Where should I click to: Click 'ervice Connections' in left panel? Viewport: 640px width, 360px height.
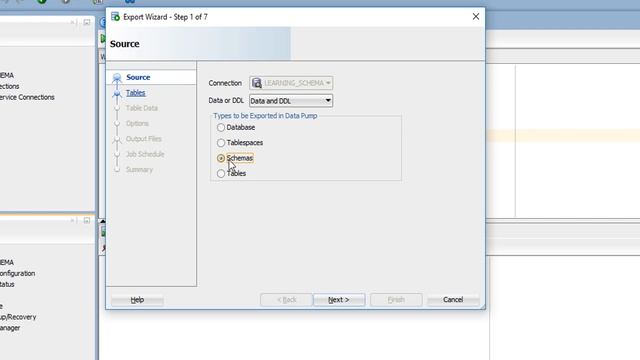tap(27, 97)
